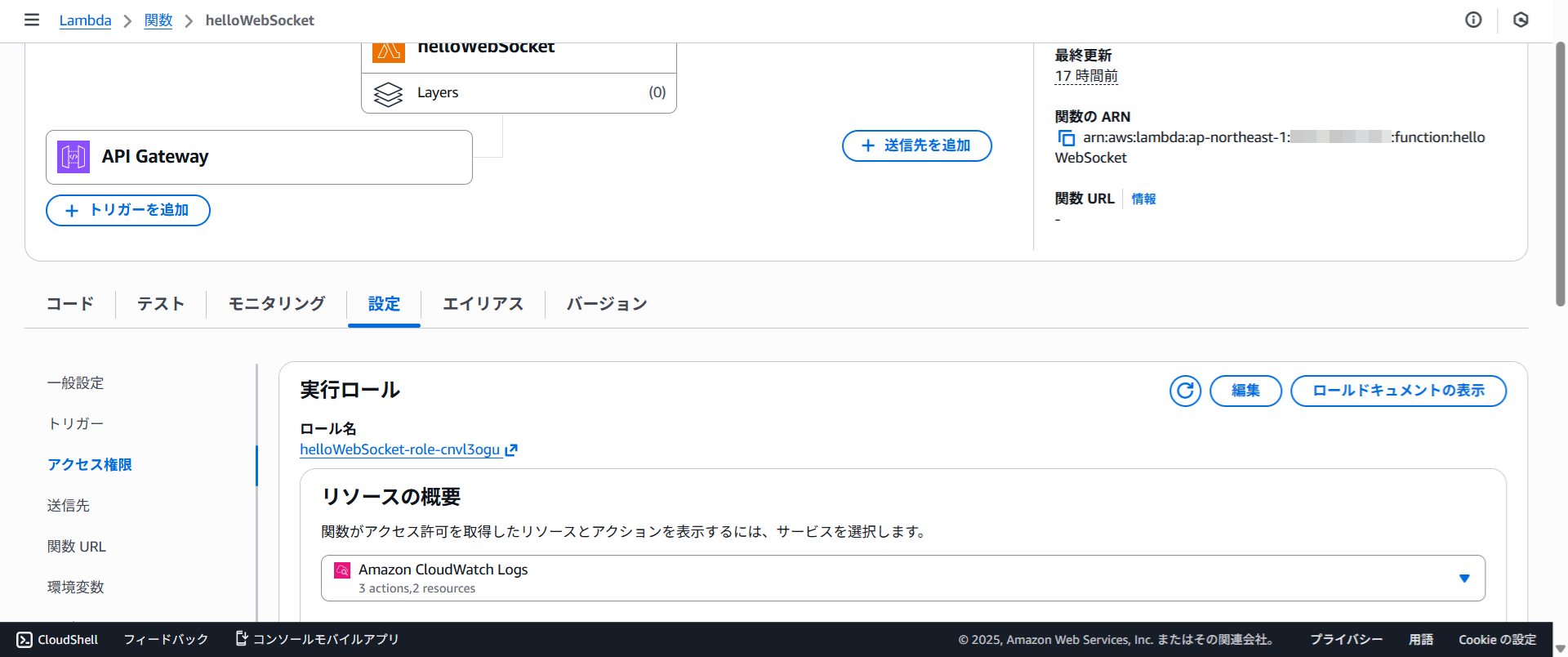Click the API Gateway trigger icon
The image size is (1568, 657).
click(73, 157)
